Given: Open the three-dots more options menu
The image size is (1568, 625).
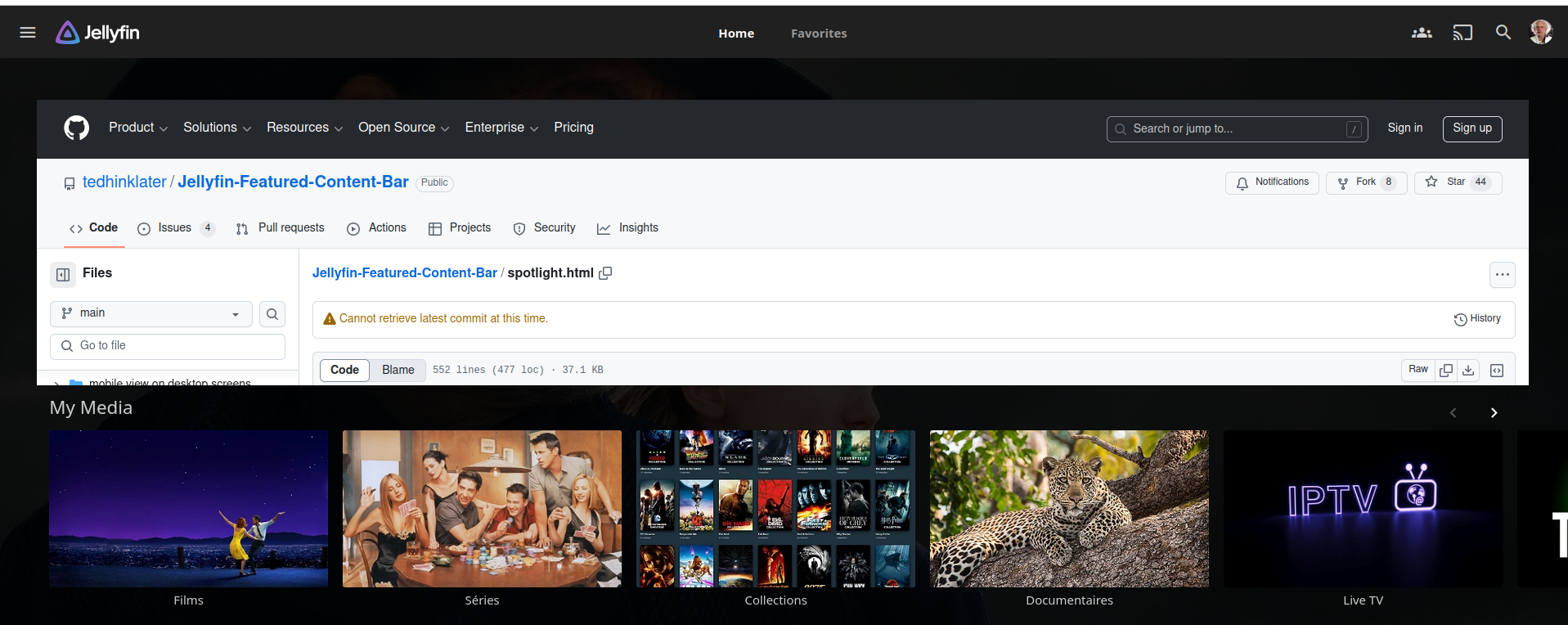Looking at the screenshot, I should click(1502, 275).
